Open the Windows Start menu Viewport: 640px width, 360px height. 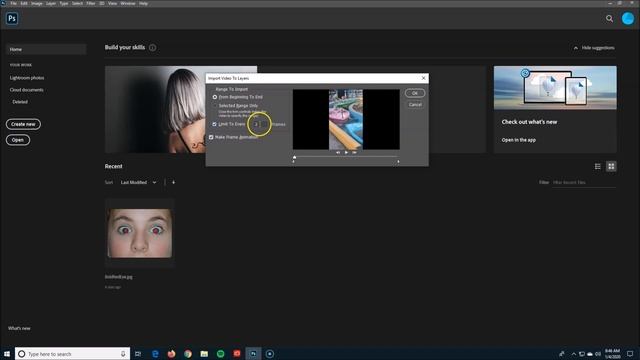click(x=7, y=354)
